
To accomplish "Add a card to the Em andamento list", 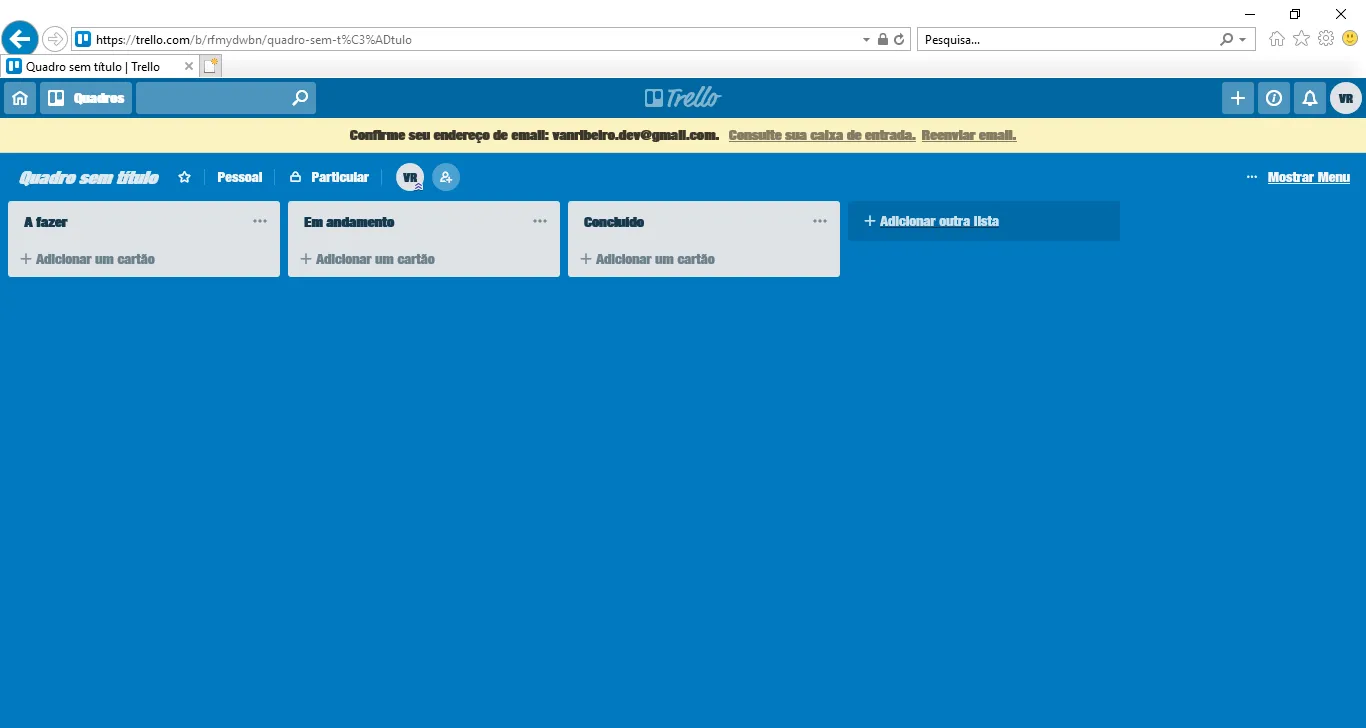I will [x=368, y=259].
